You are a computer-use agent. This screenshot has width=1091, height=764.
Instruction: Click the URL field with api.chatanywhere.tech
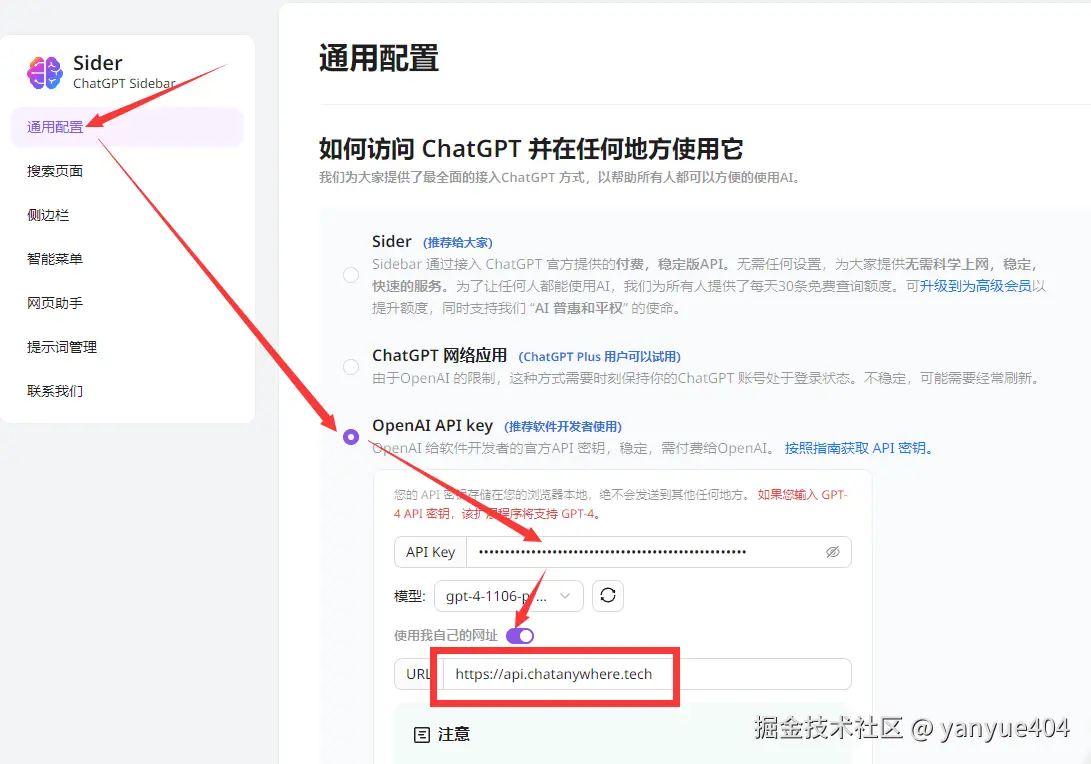point(646,674)
